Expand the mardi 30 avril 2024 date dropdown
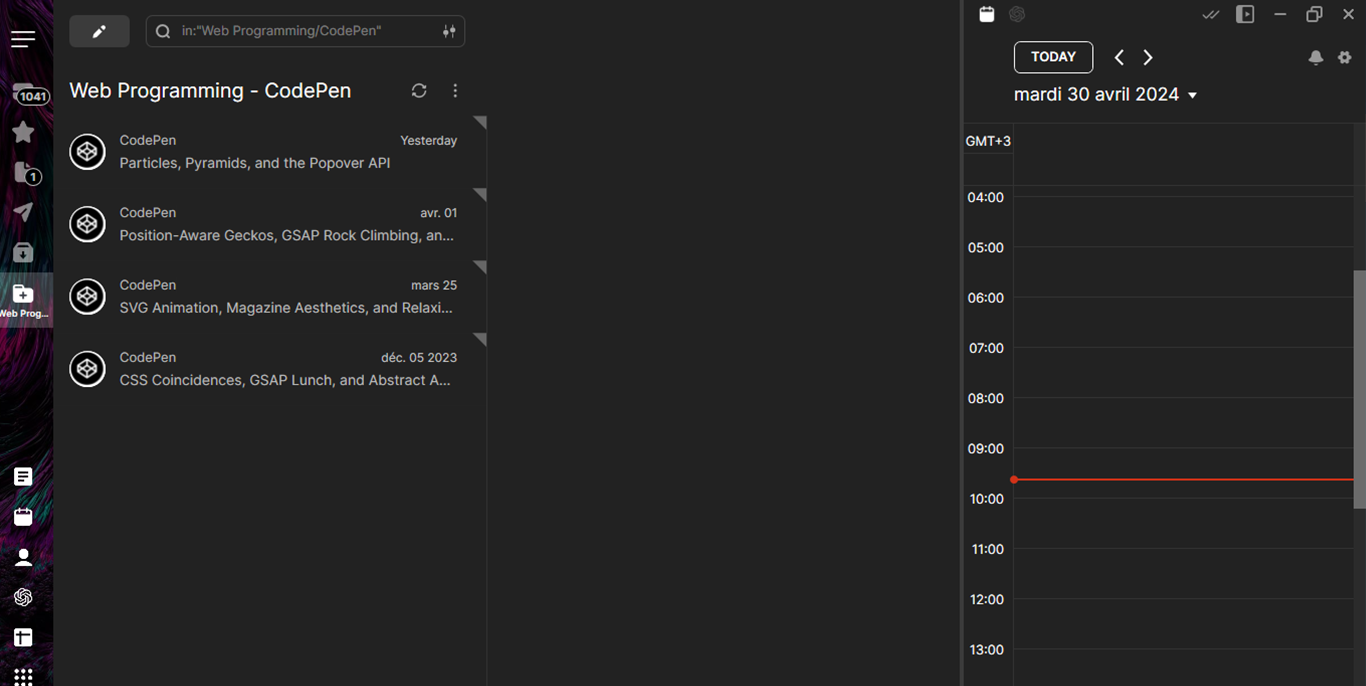This screenshot has width=1366, height=686. pos(1192,95)
